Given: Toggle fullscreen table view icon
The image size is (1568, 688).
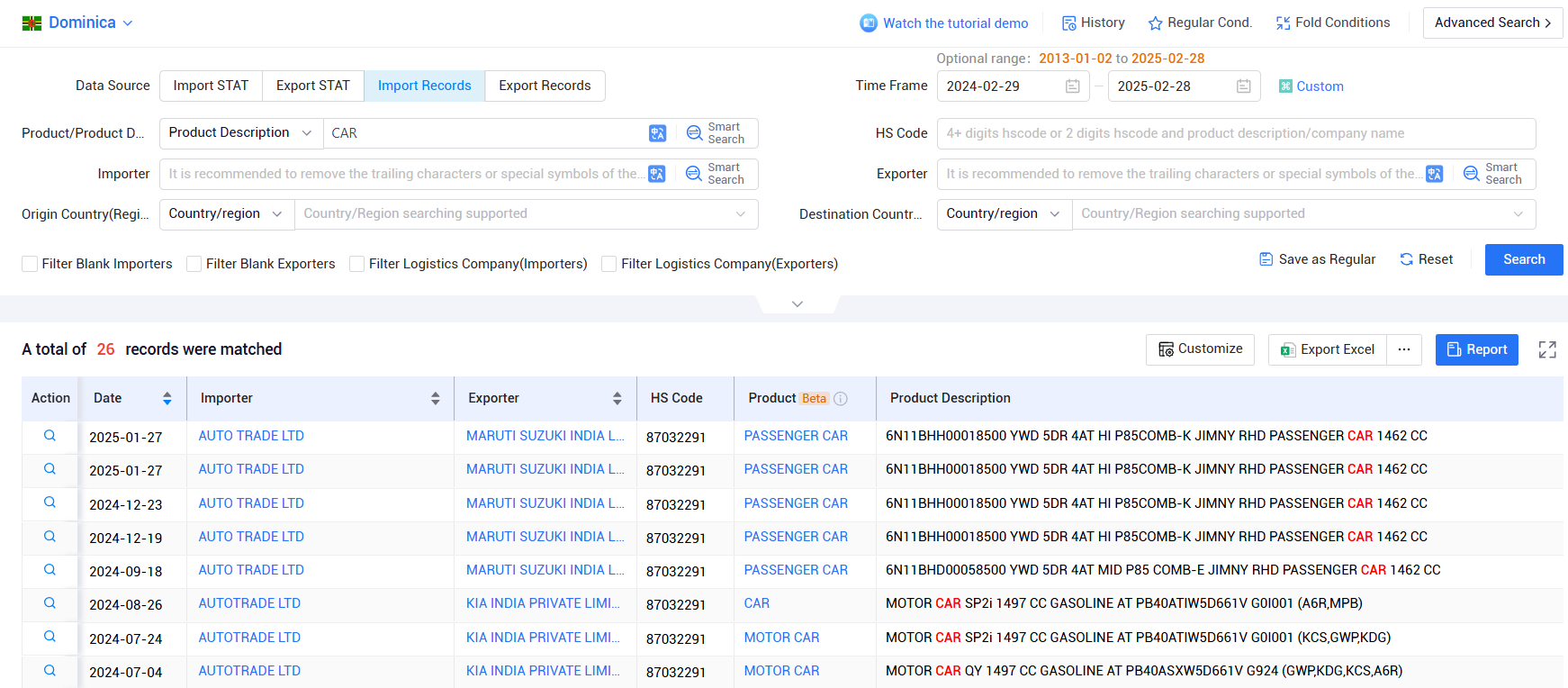Looking at the screenshot, I should coord(1547,349).
